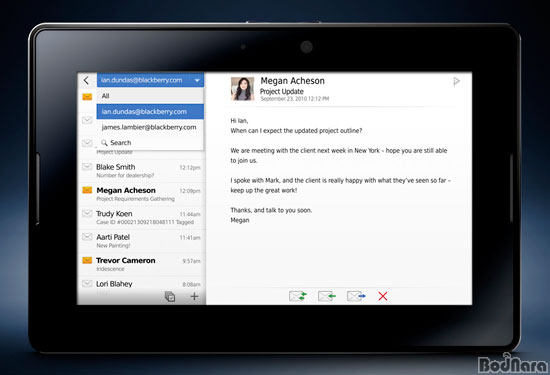Open Blake Smith's email about the dealership
The height and width of the screenshot is (375, 550).
(142, 171)
